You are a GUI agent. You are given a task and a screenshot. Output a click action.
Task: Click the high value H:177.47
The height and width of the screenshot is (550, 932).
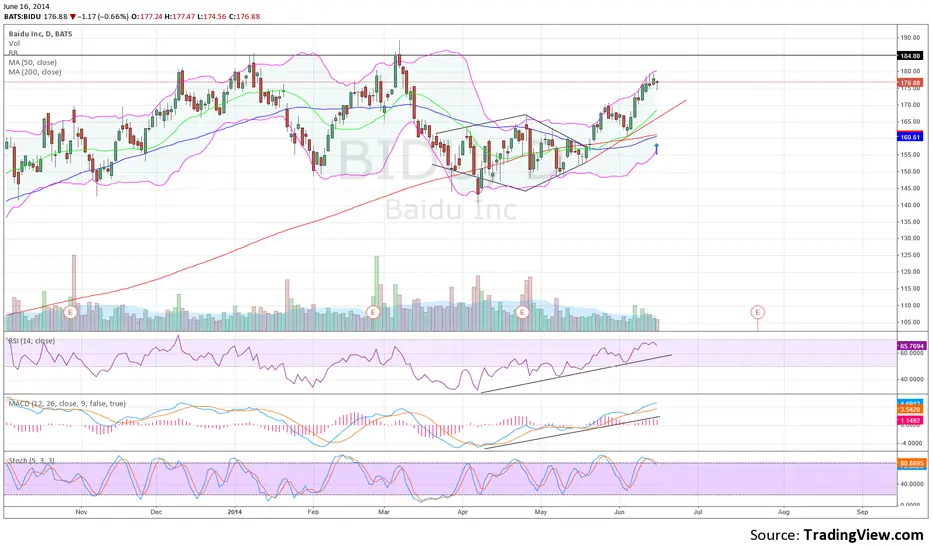tap(179, 17)
